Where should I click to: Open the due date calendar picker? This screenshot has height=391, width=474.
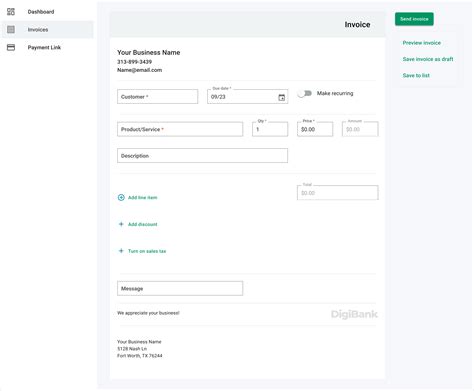tap(282, 97)
